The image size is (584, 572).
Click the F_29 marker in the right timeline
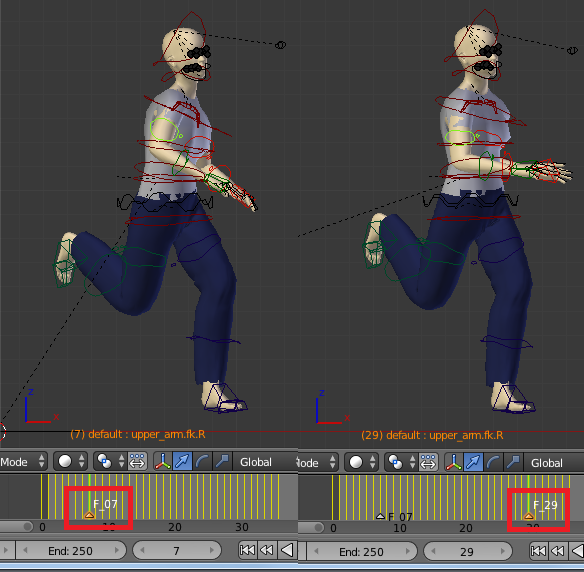pyautogui.click(x=529, y=516)
